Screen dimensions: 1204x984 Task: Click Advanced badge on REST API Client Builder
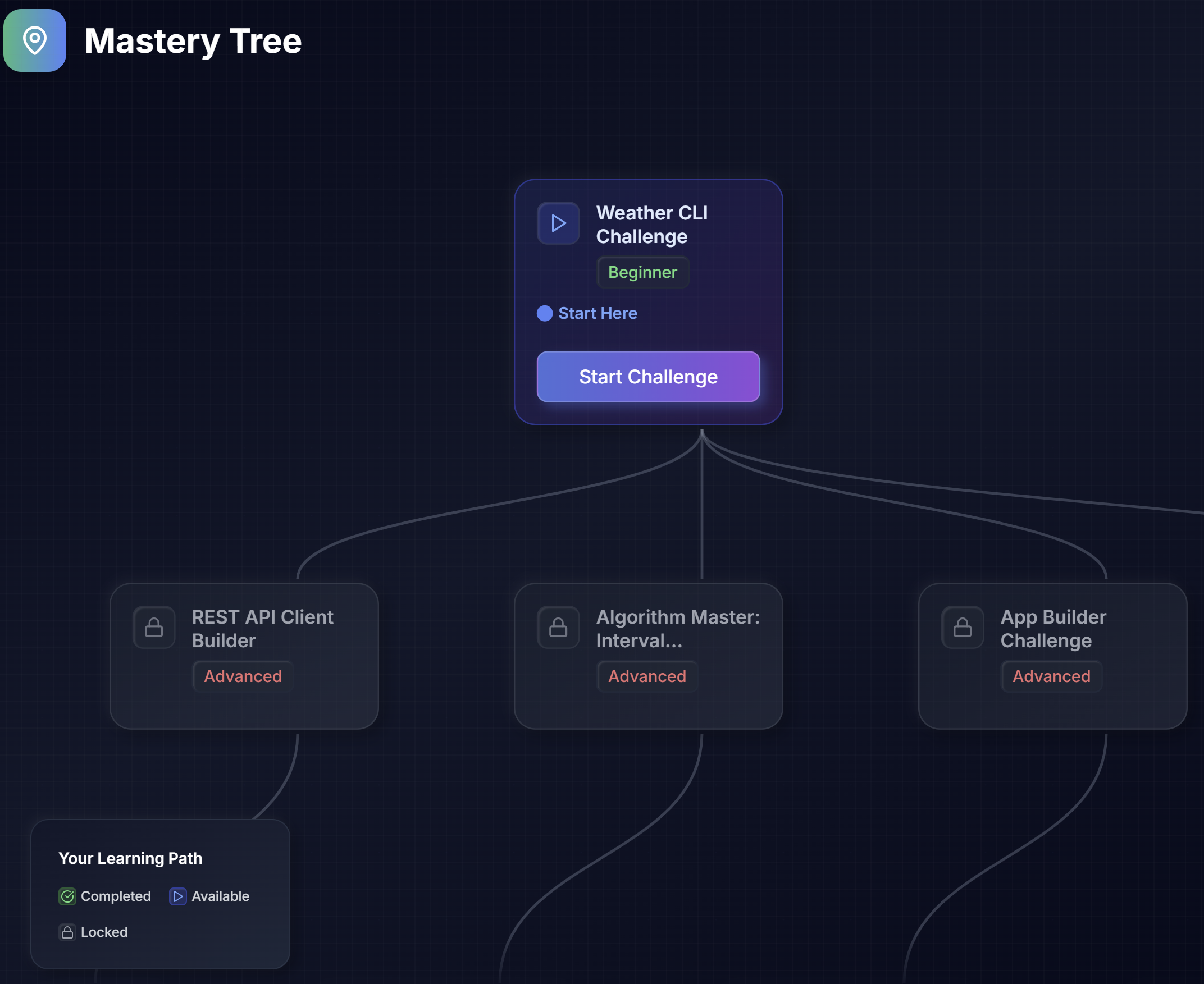(243, 676)
